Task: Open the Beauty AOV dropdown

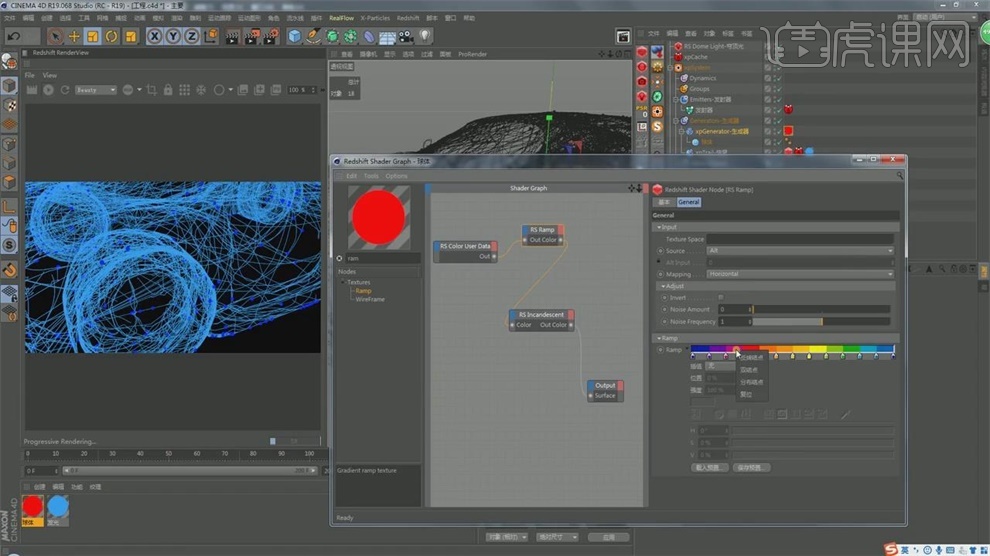Action: pyautogui.click(x=96, y=90)
